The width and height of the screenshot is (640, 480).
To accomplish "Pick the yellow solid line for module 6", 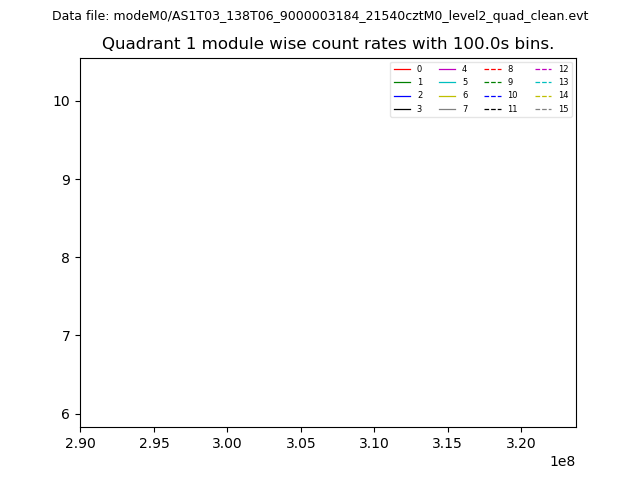I will 447,95.
